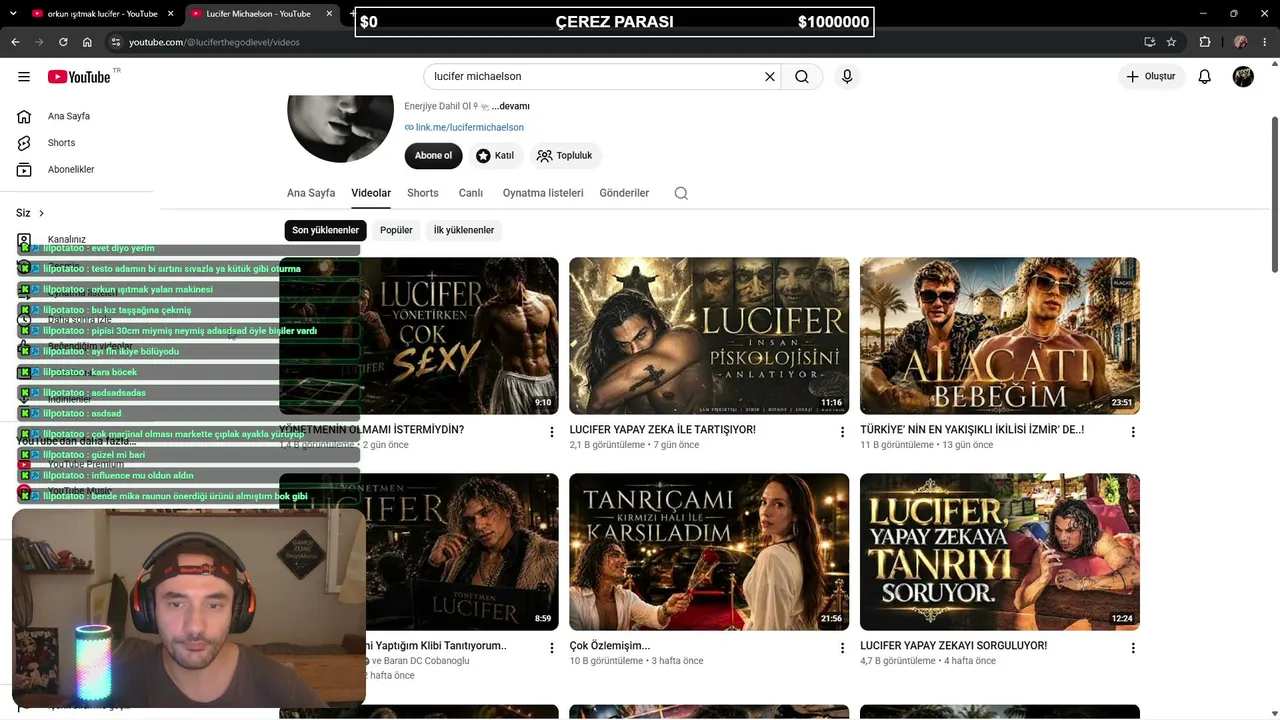
Task: Open the 'Çok Özlemişim...' video title
Action: click(610, 646)
